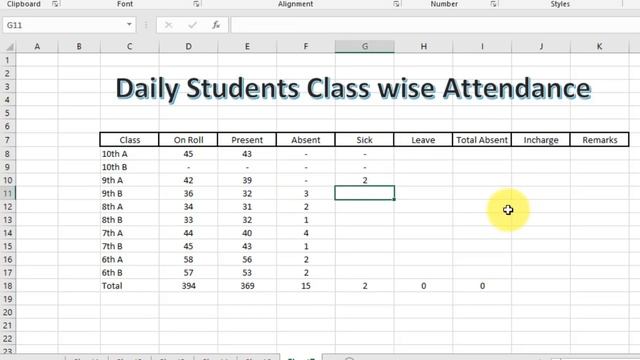This screenshot has width=640, height=360.
Task: Select the 8th A class cell
Action: (129, 207)
